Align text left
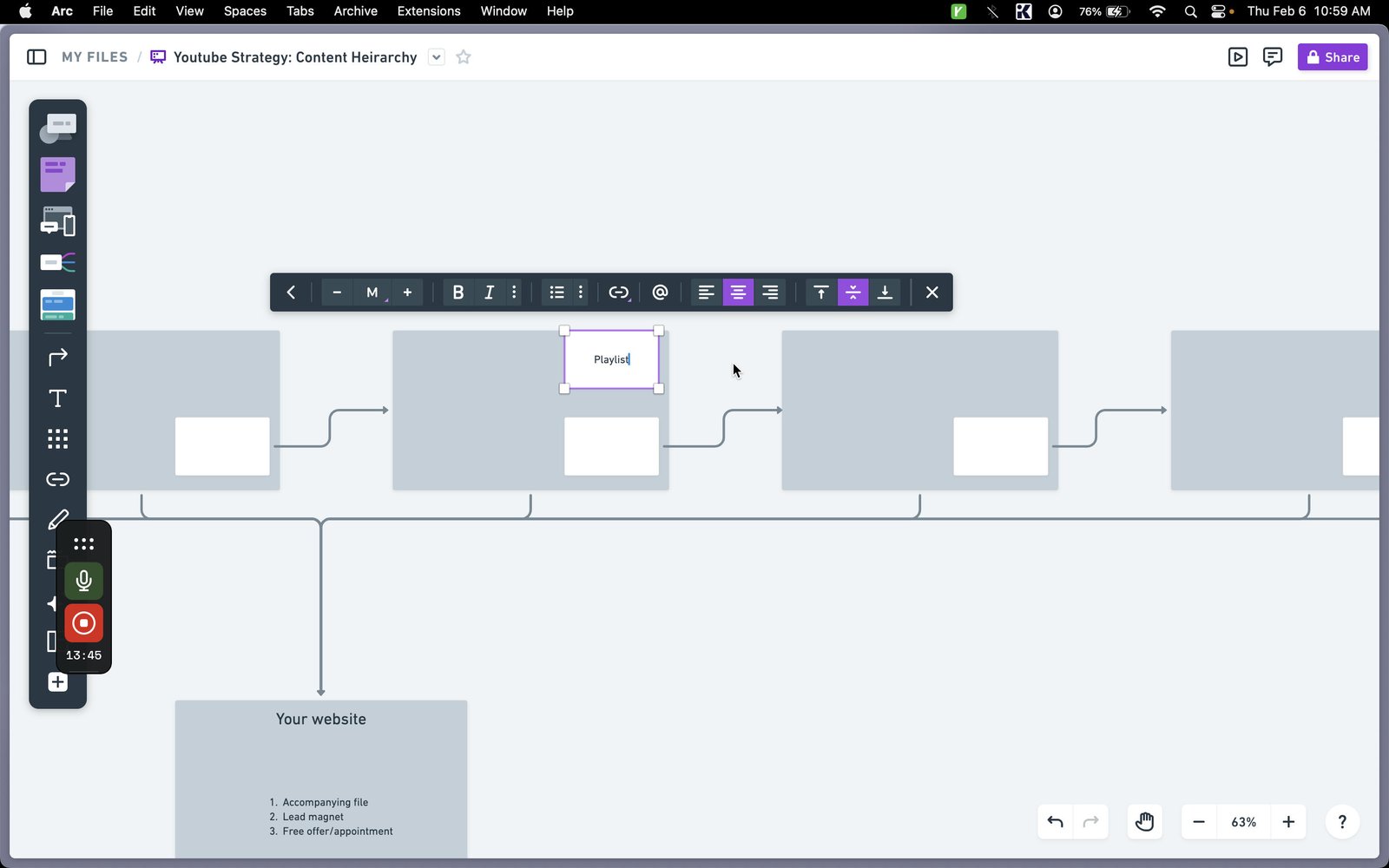The width and height of the screenshot is (1389, 868). (707, 293)
